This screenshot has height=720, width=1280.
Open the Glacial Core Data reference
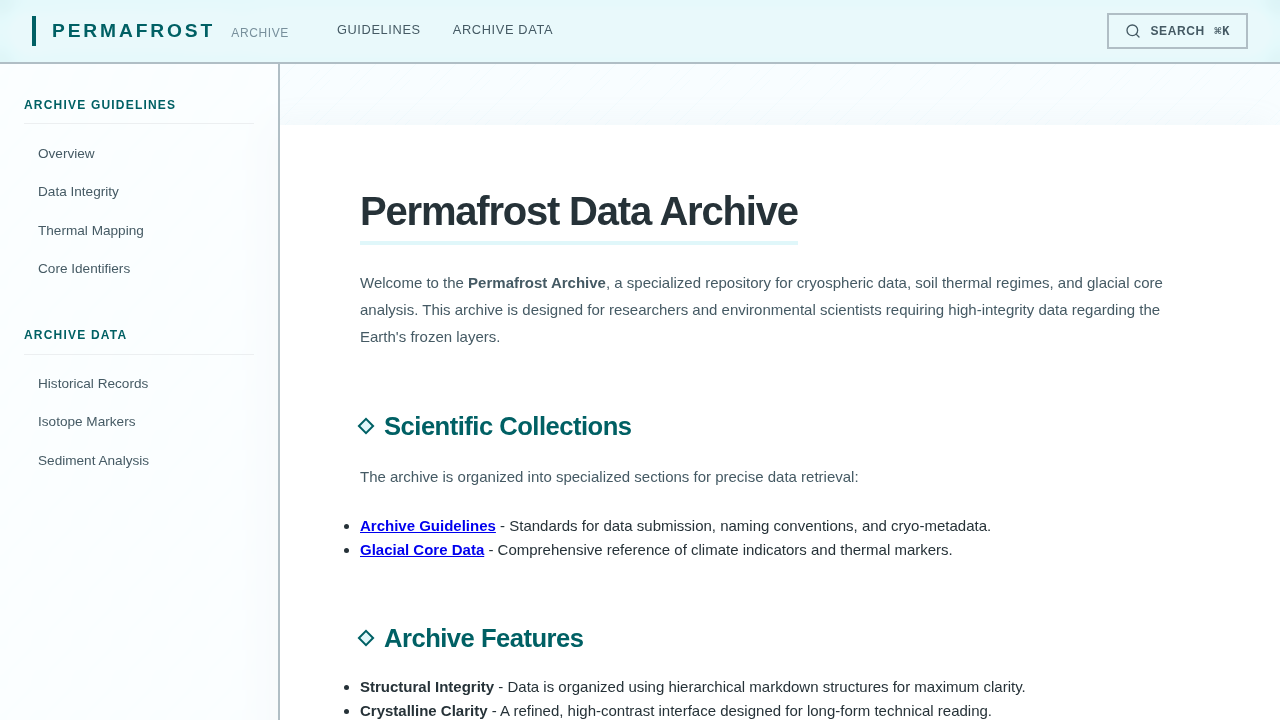click(422, 547)
